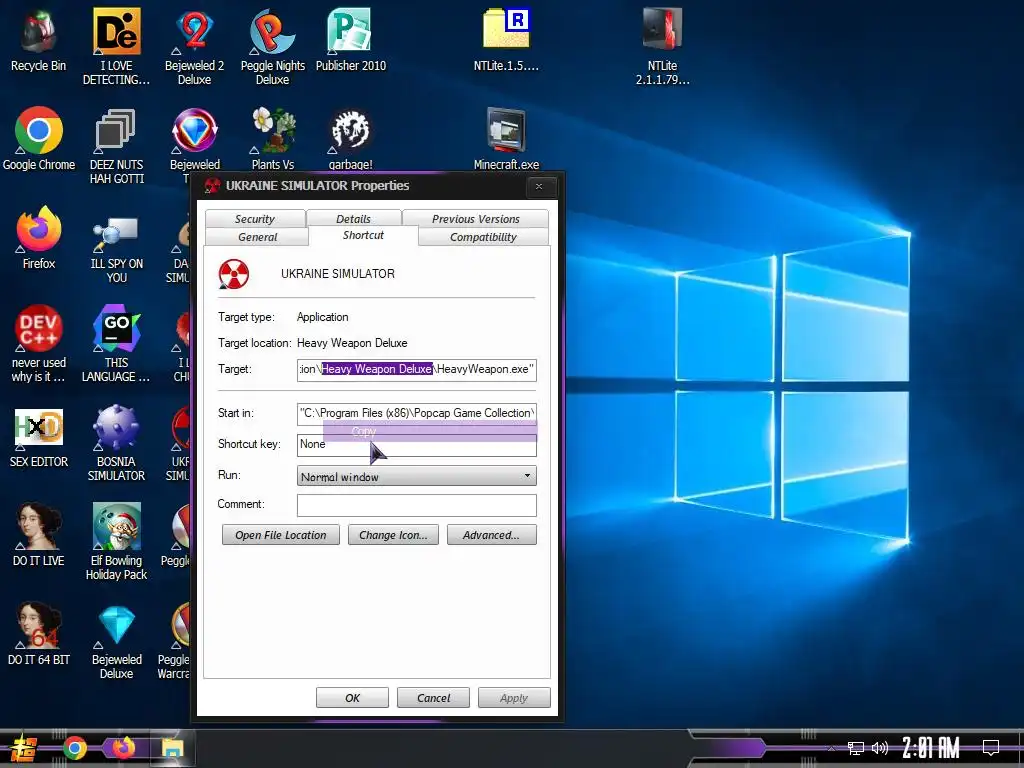Open File Explorer from the taskbar
Screen dimensions: 1024x768
click(172, 748)
